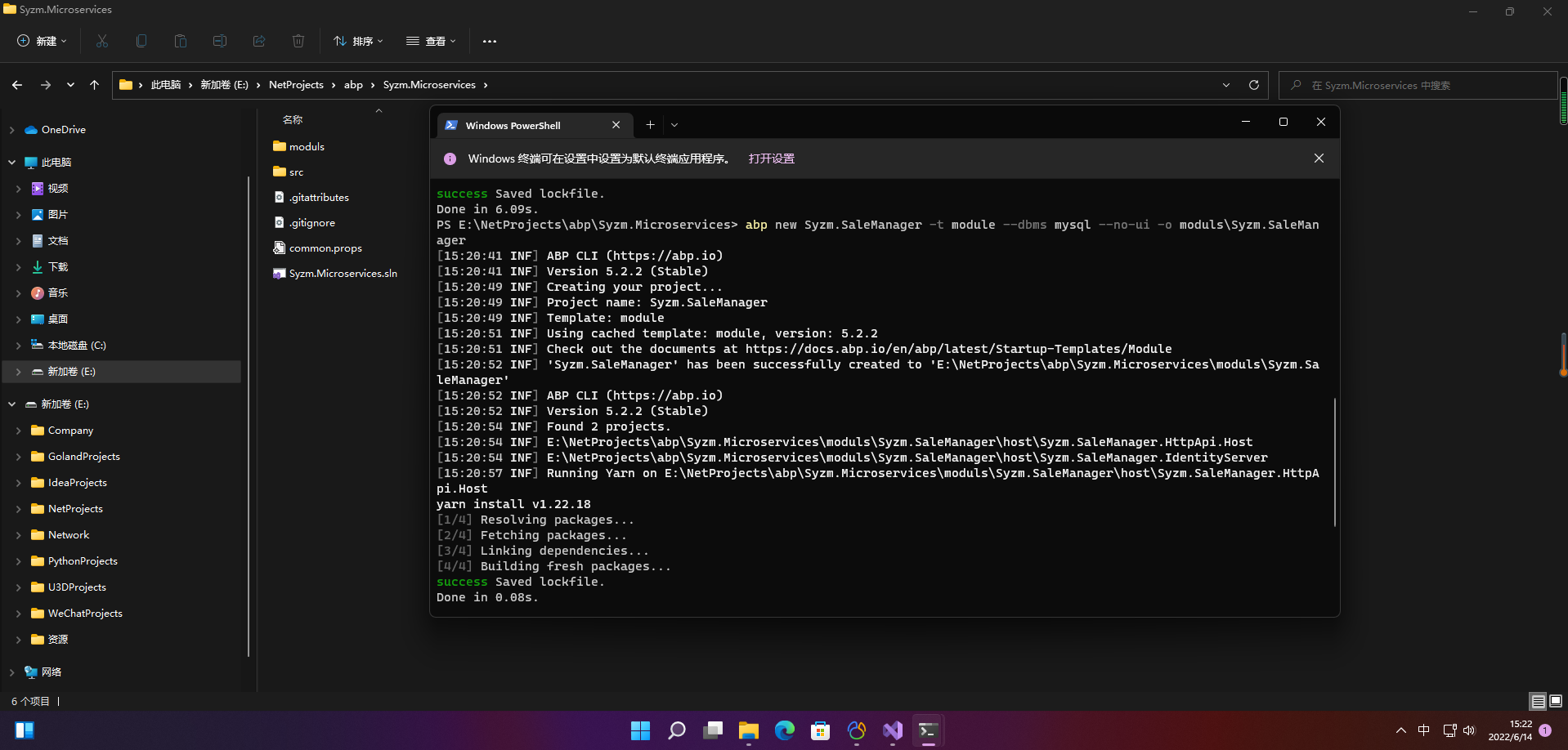The width and height of the screenshot is (1568, 750).
Task: Click abp in address breadcrumb
Action: pos(353,85)
